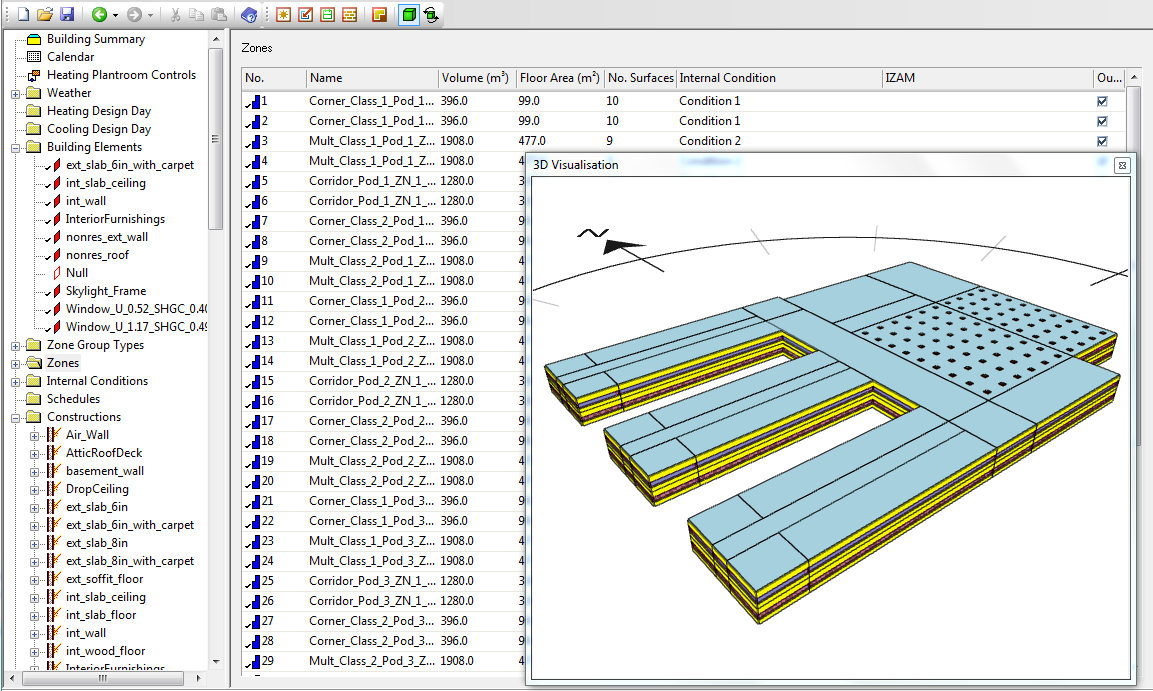The image size is (1153, 691).
Task: Save the project using the Save icon
Action: (x=66, y=14)
